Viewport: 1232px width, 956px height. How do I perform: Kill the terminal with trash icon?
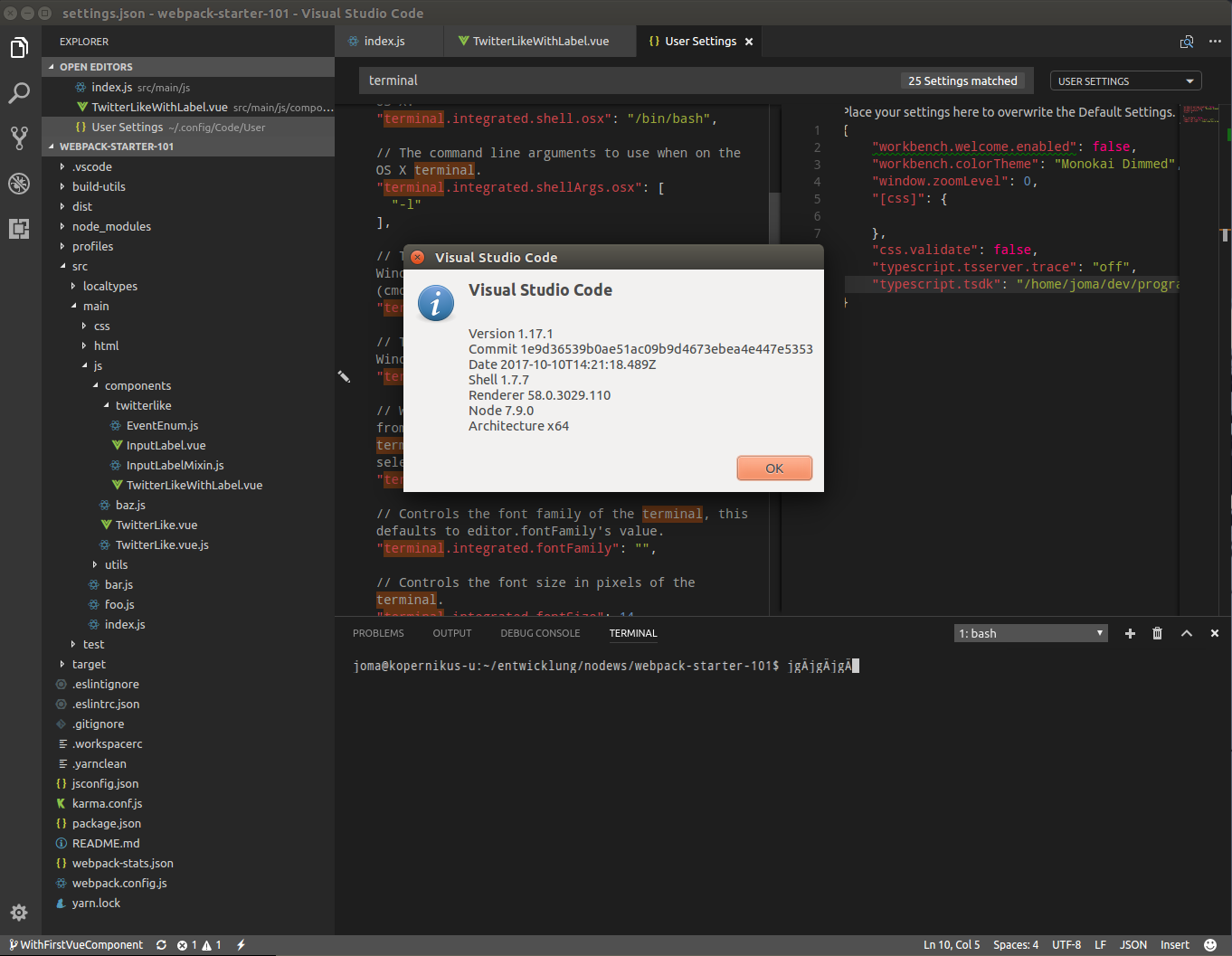pyautogui.click(x=1157, y=633)
